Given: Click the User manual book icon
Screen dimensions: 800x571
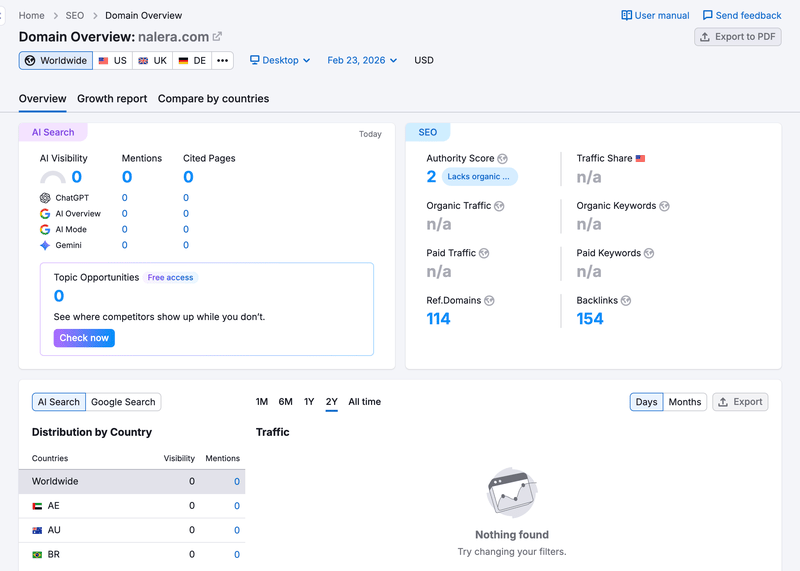Looking at the screenshot, I should pyautogui.click(x=626, y=15).
